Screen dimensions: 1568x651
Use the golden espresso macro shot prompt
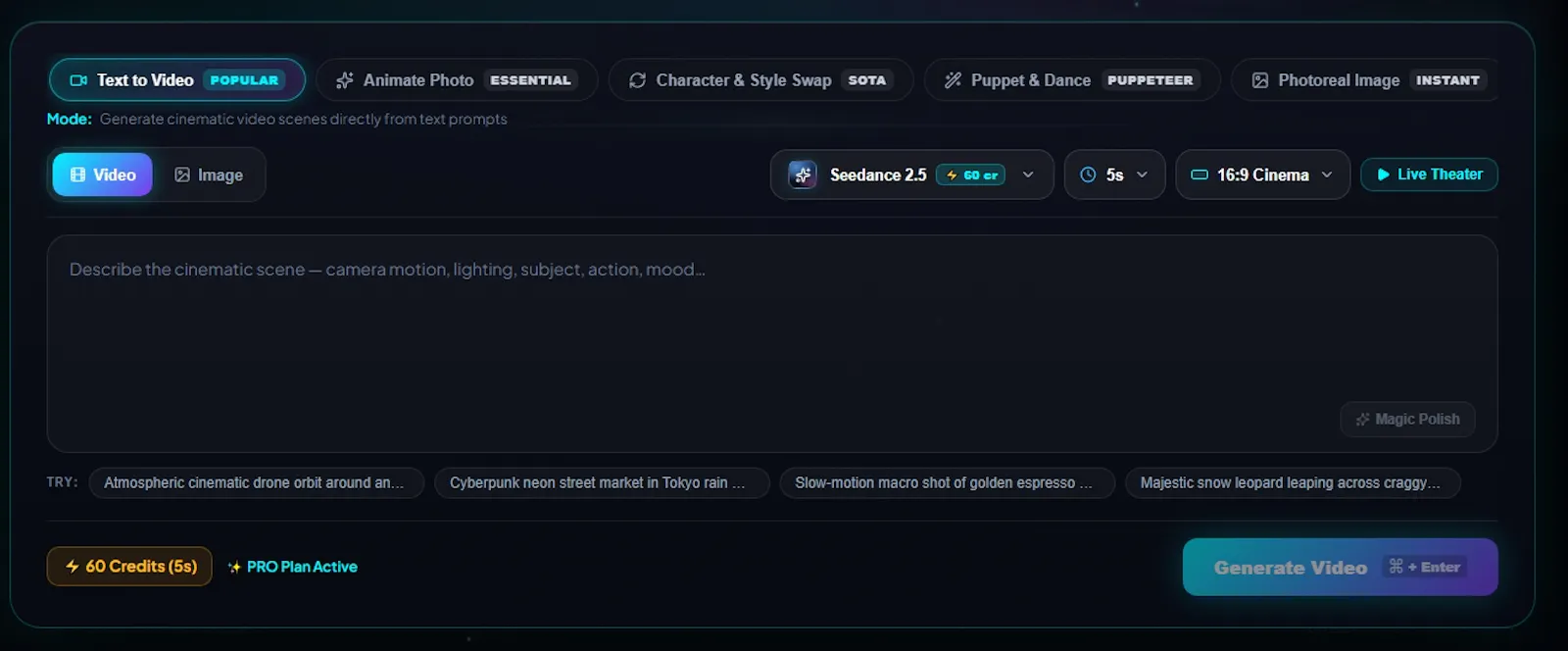(948, 482)
